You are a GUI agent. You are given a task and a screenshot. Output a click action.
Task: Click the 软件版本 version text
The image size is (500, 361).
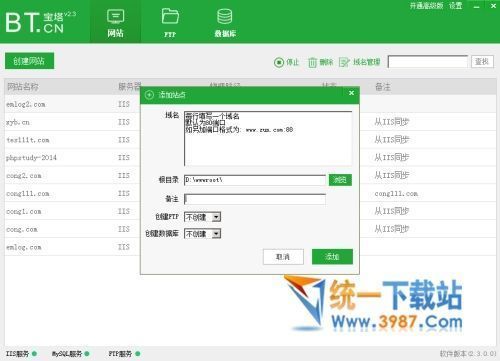[x=468, y=354]
